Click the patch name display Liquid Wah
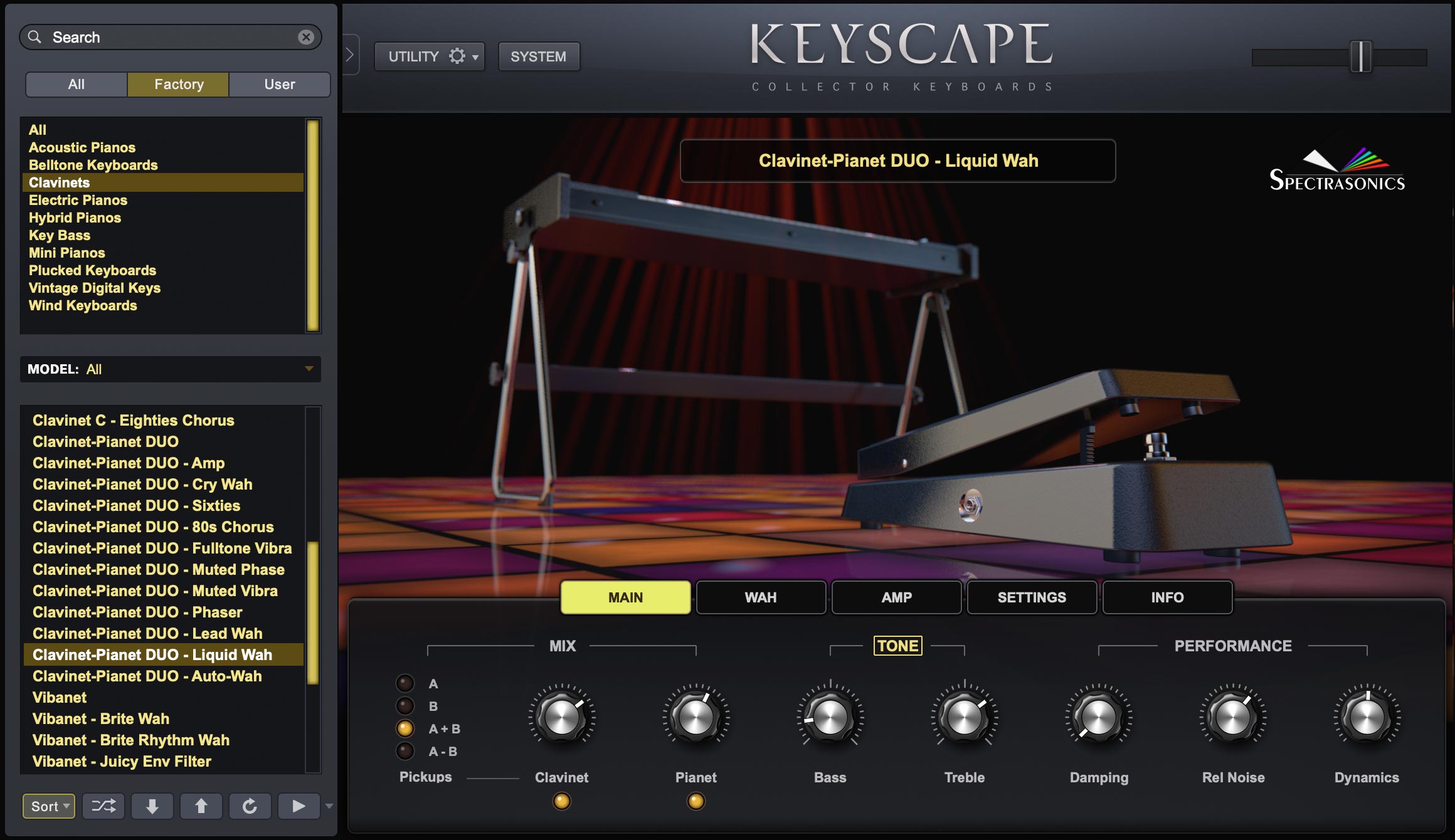This screenshot has height=840, width=1455. pos(898,160)
